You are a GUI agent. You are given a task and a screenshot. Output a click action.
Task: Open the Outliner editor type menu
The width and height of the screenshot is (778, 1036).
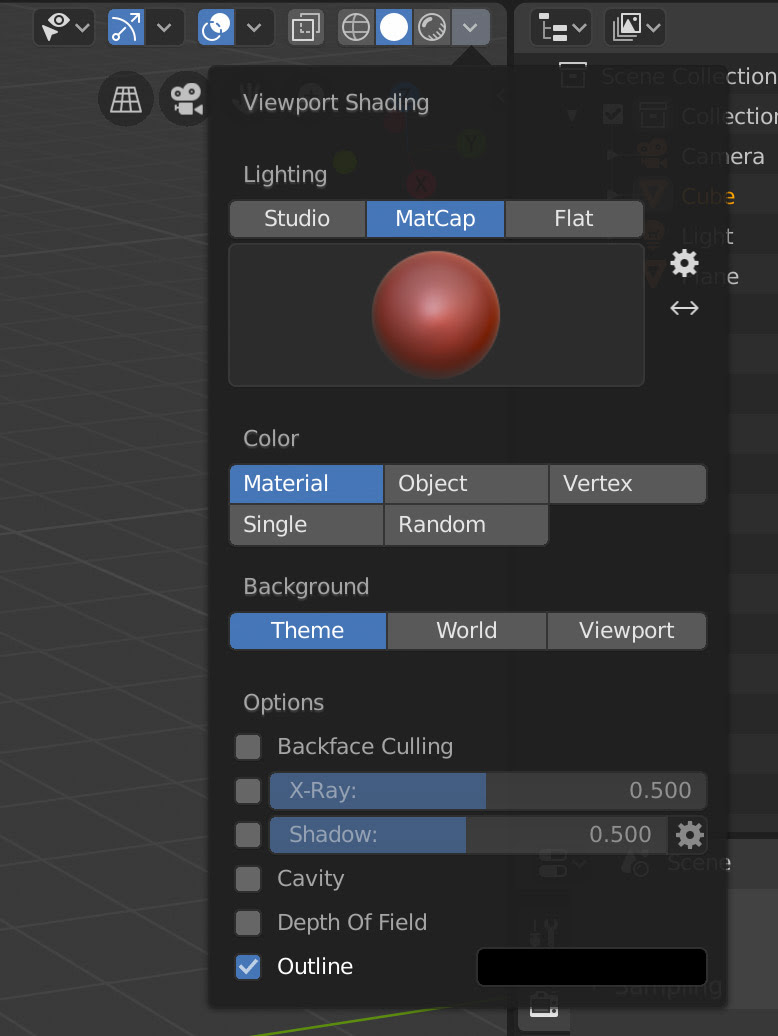[x=561, y=27]
